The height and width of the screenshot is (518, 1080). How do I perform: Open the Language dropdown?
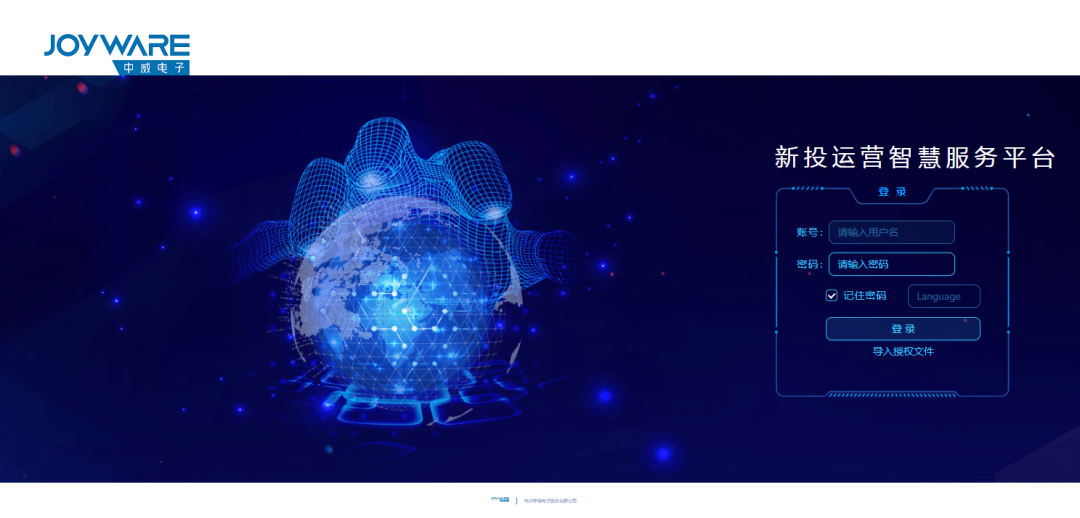click(944, 296)
